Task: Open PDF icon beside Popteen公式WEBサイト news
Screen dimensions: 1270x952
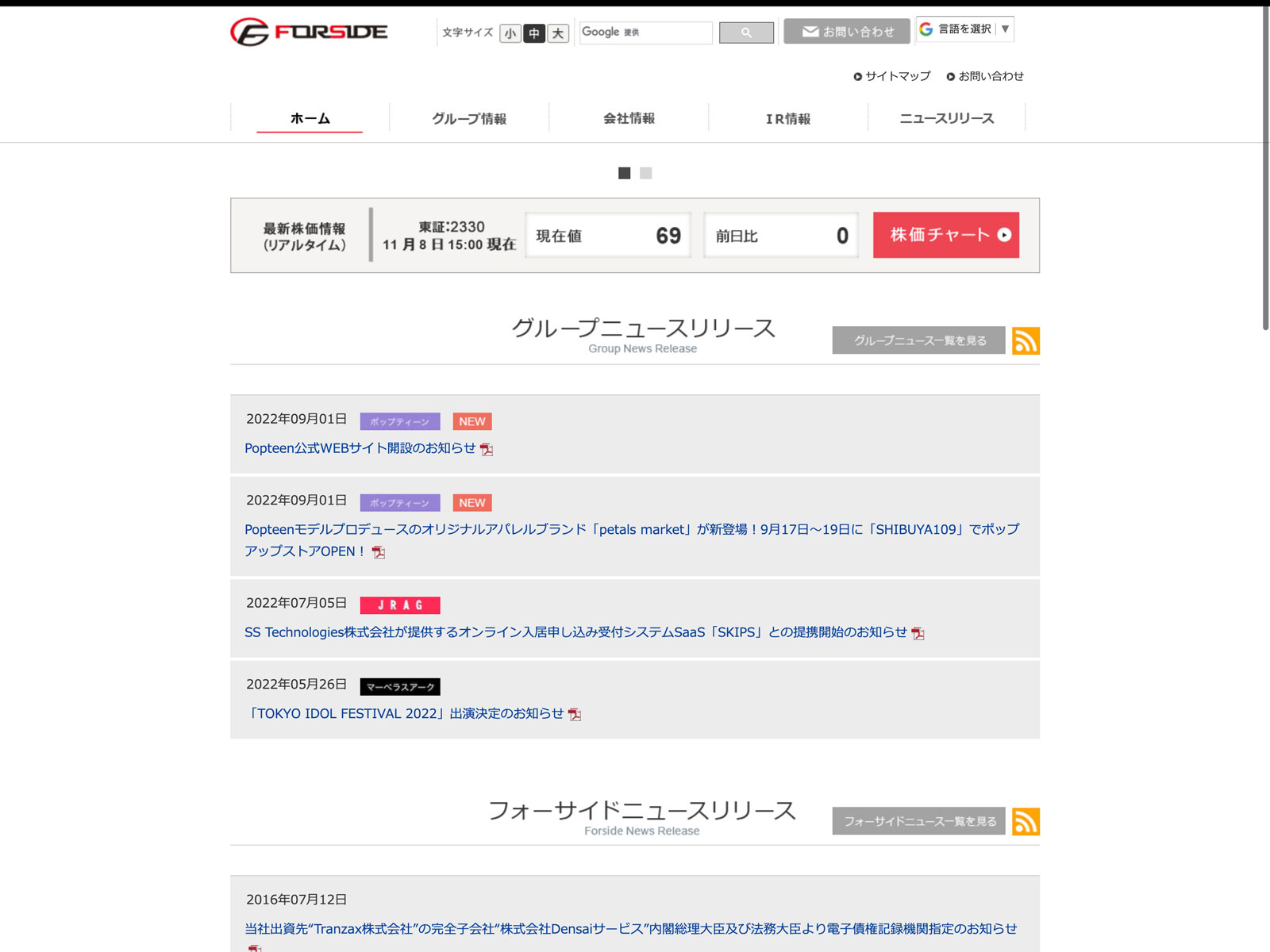Action: pyautogui.click(x=487, y=450)
